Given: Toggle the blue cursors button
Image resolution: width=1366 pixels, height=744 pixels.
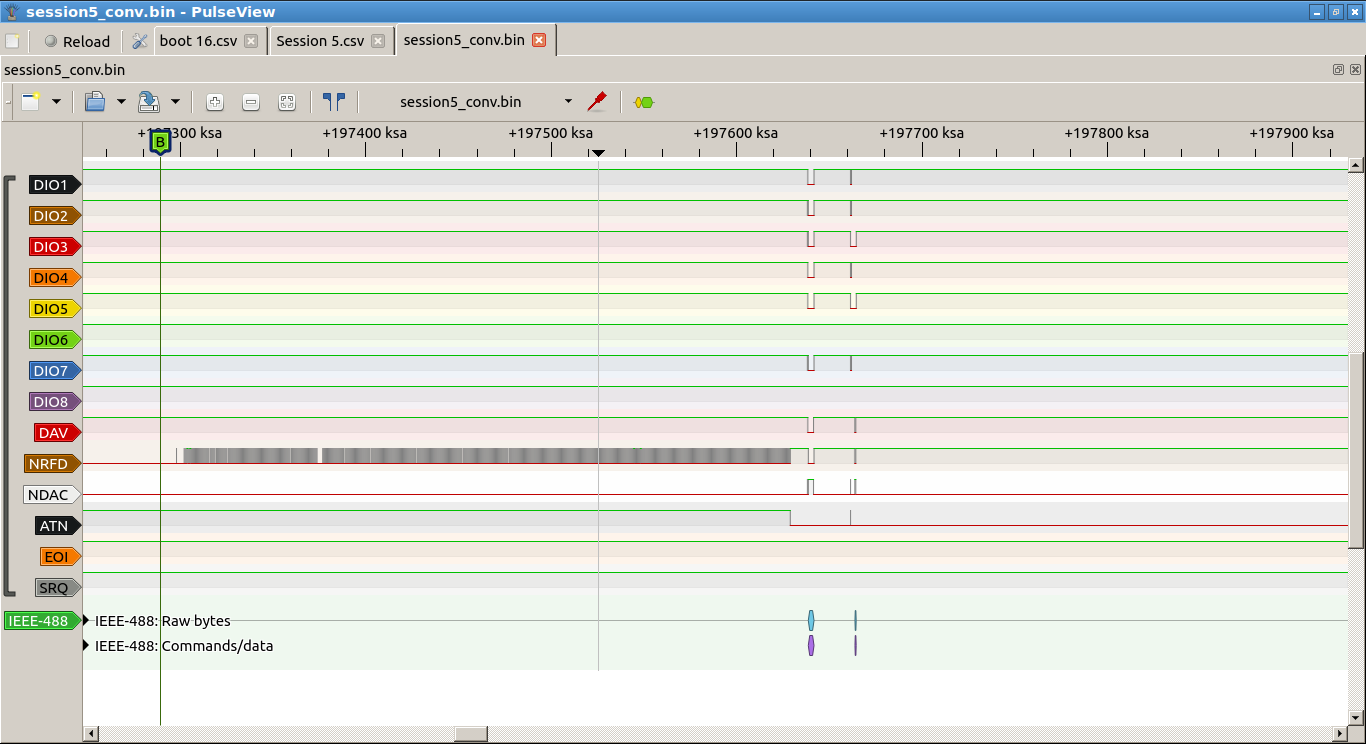Looking at the screenshot, I should (x=333, y=102).
